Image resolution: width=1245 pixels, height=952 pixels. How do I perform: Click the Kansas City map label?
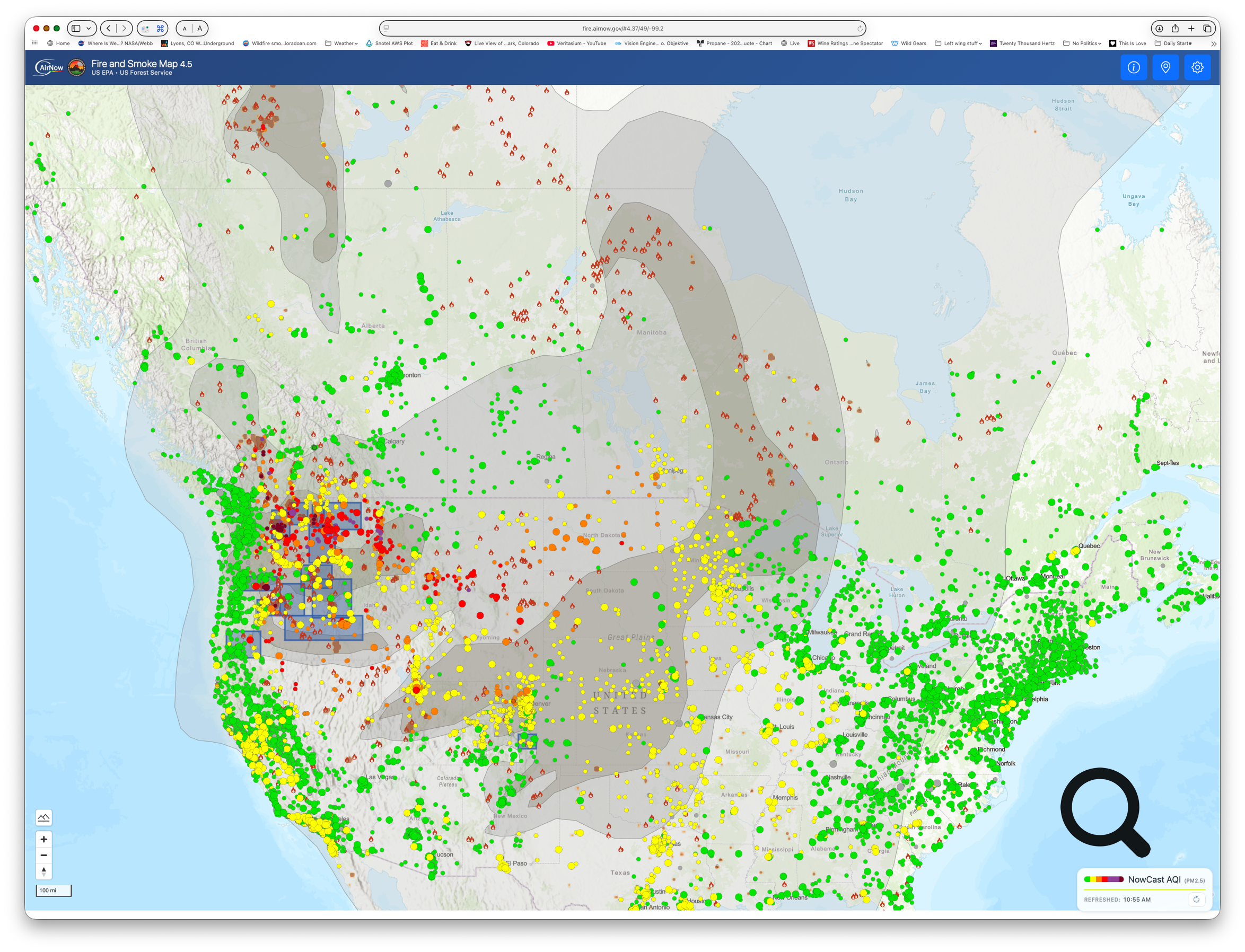point(716,717)
